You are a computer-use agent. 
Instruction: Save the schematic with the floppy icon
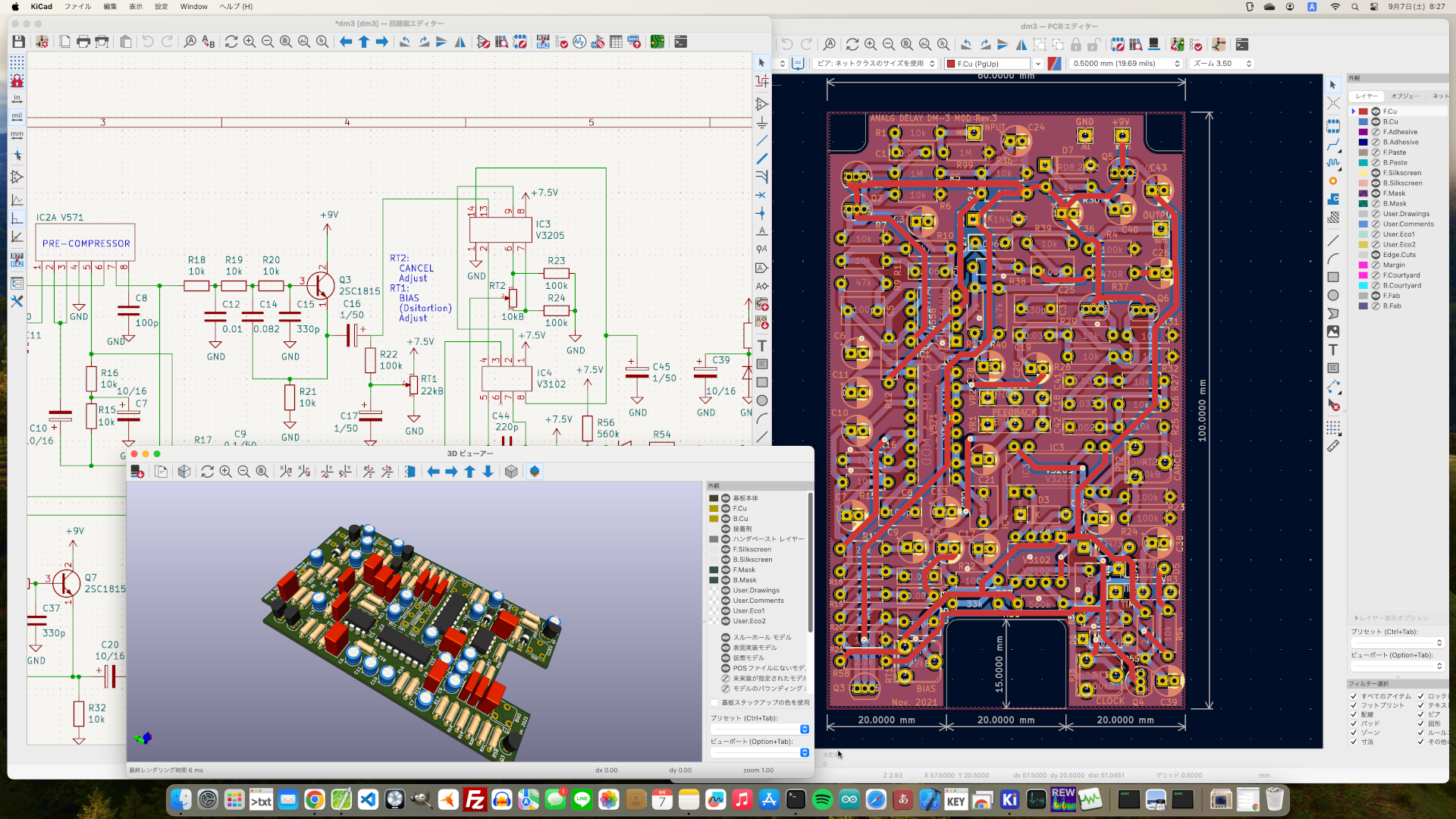[x=18, y=42]
